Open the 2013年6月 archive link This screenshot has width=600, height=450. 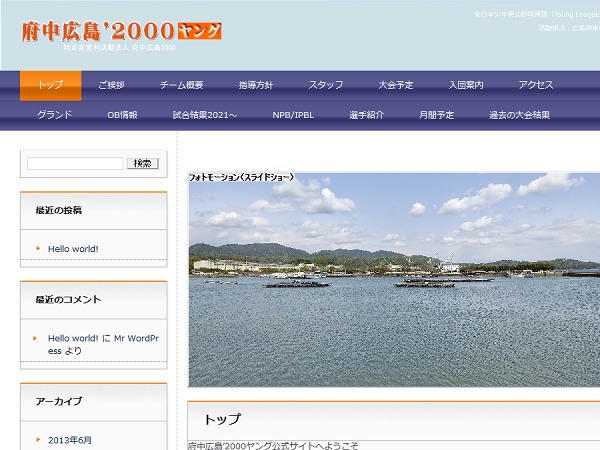70,440
